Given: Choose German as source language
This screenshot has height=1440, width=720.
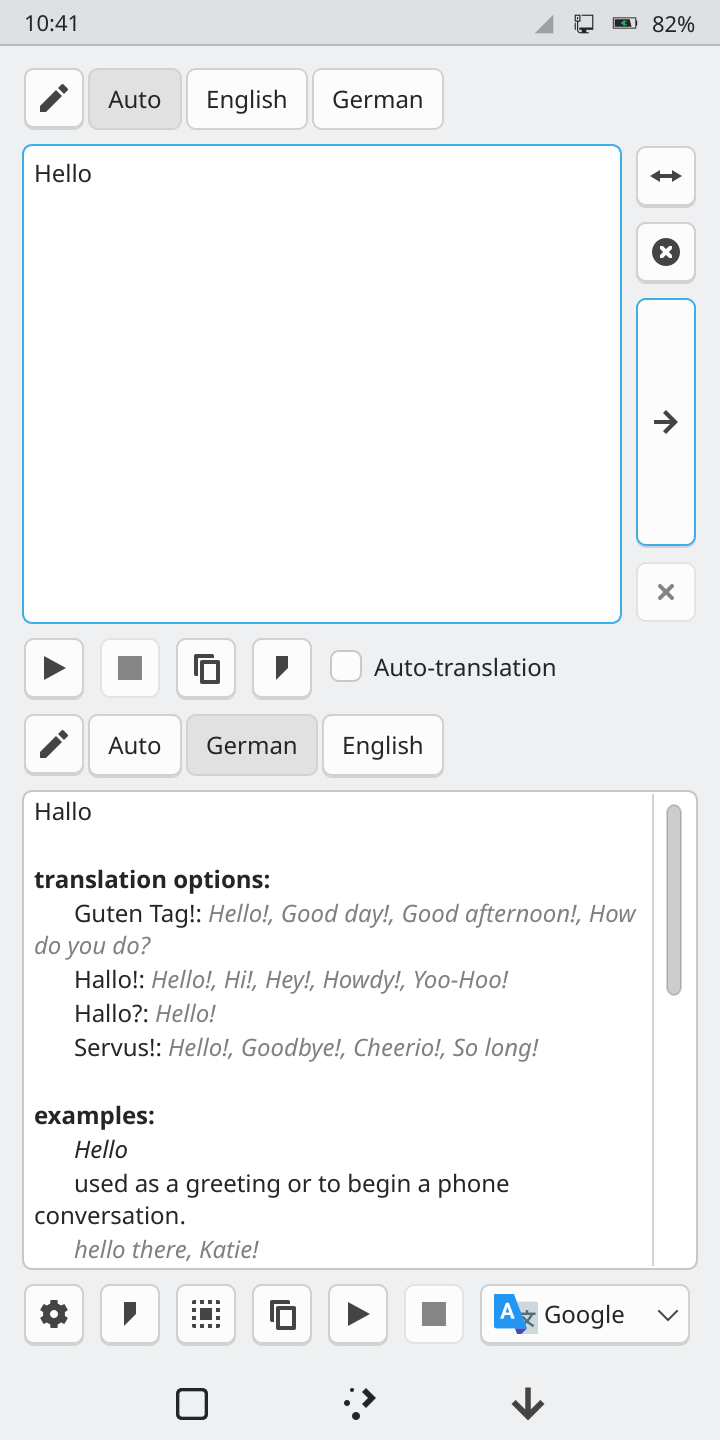Looking at the screenshot, I should click(378, 99).
